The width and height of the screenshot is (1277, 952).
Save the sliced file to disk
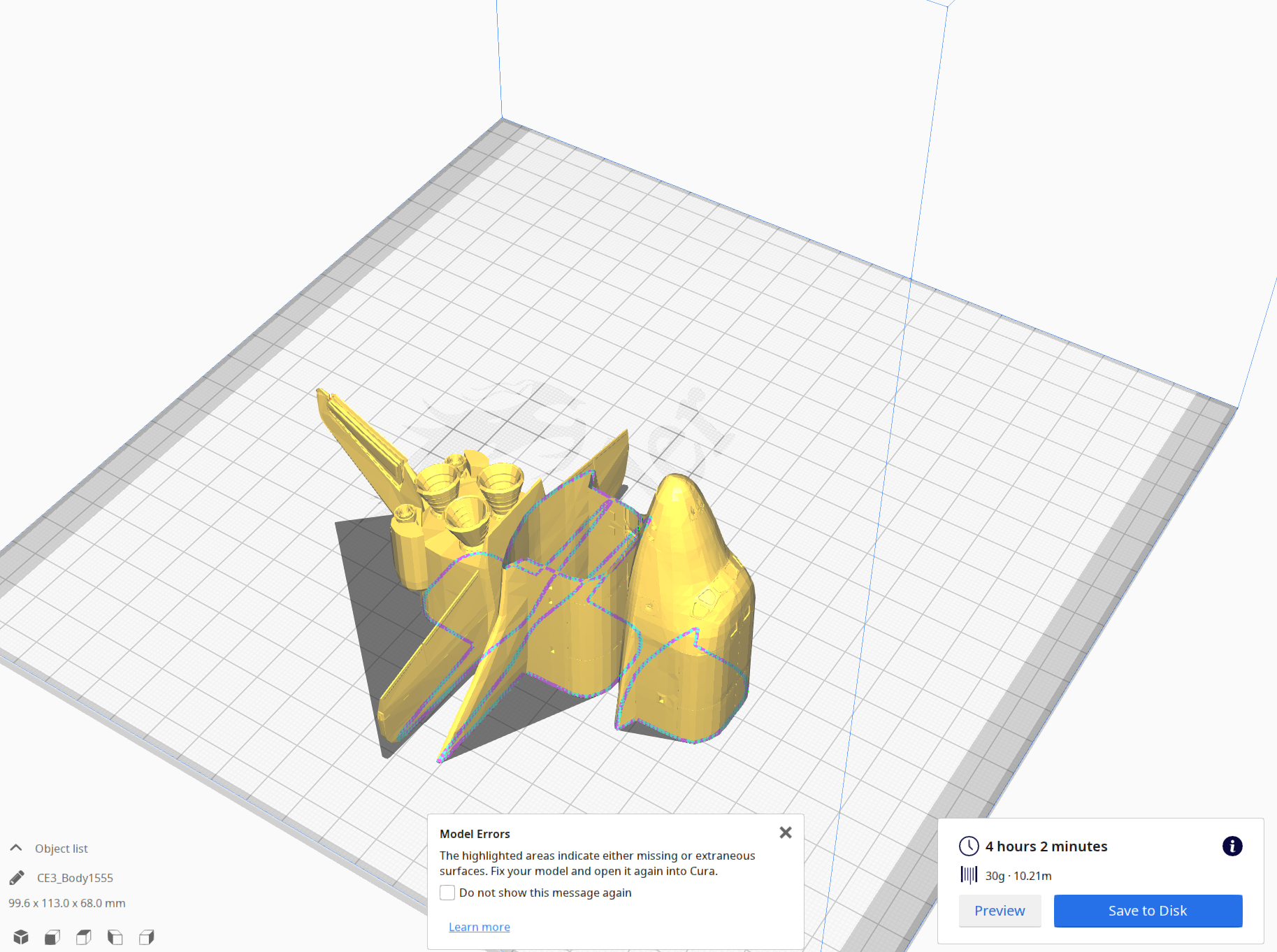coord(1147,911)
